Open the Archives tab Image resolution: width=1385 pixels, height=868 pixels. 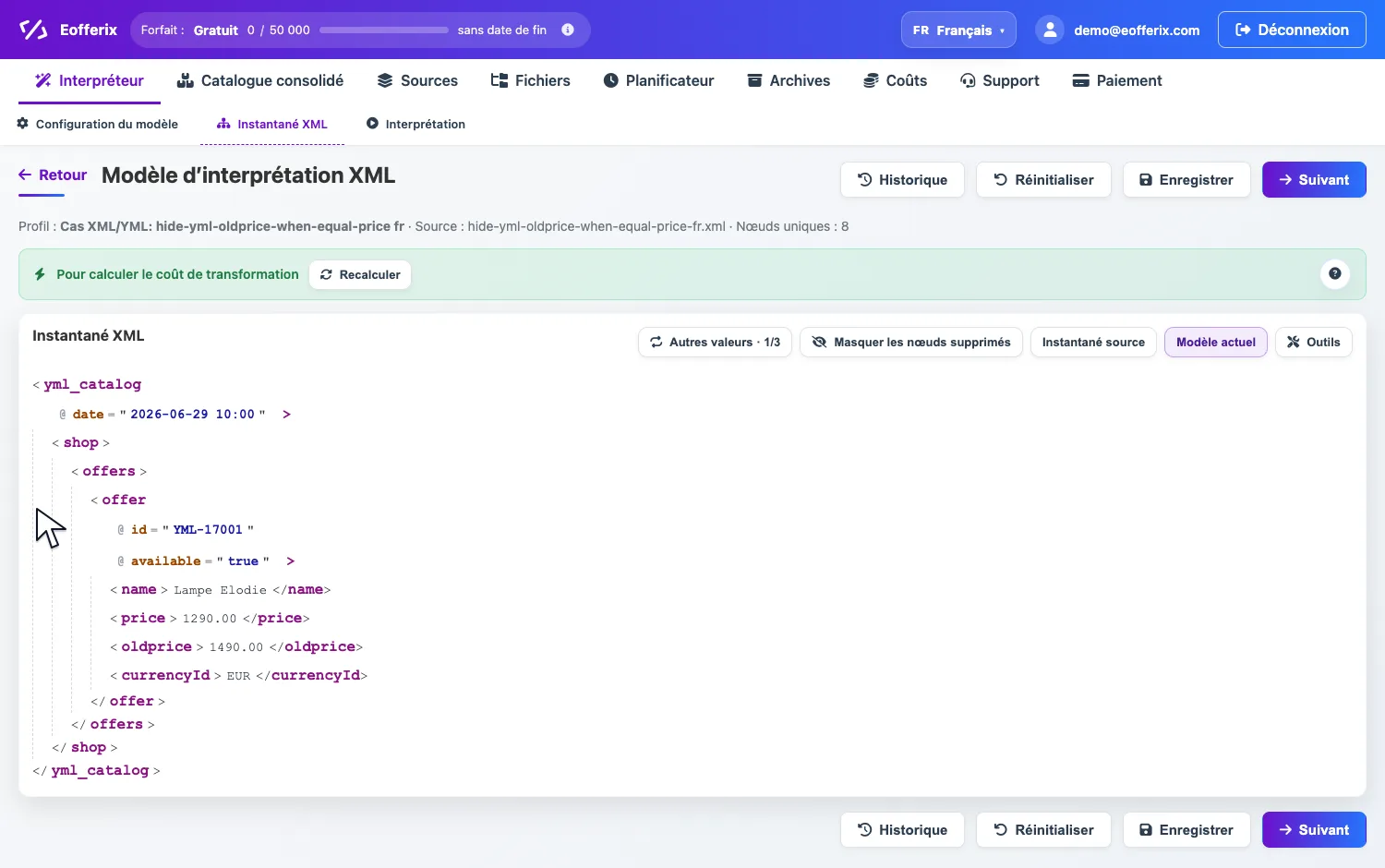pyautogui.click(x=789, y=80)
